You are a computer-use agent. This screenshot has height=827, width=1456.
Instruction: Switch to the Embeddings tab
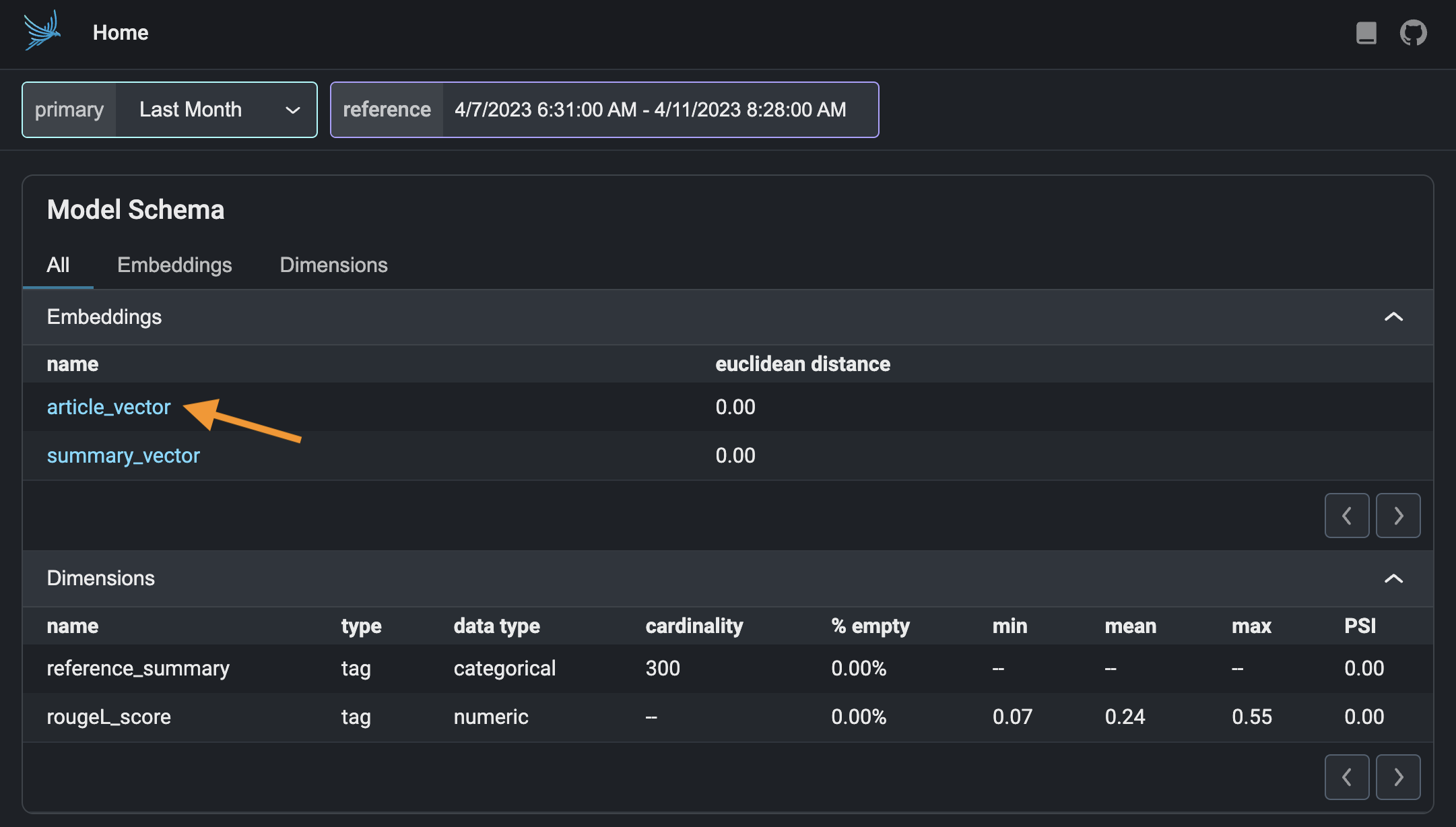(174, 265)
